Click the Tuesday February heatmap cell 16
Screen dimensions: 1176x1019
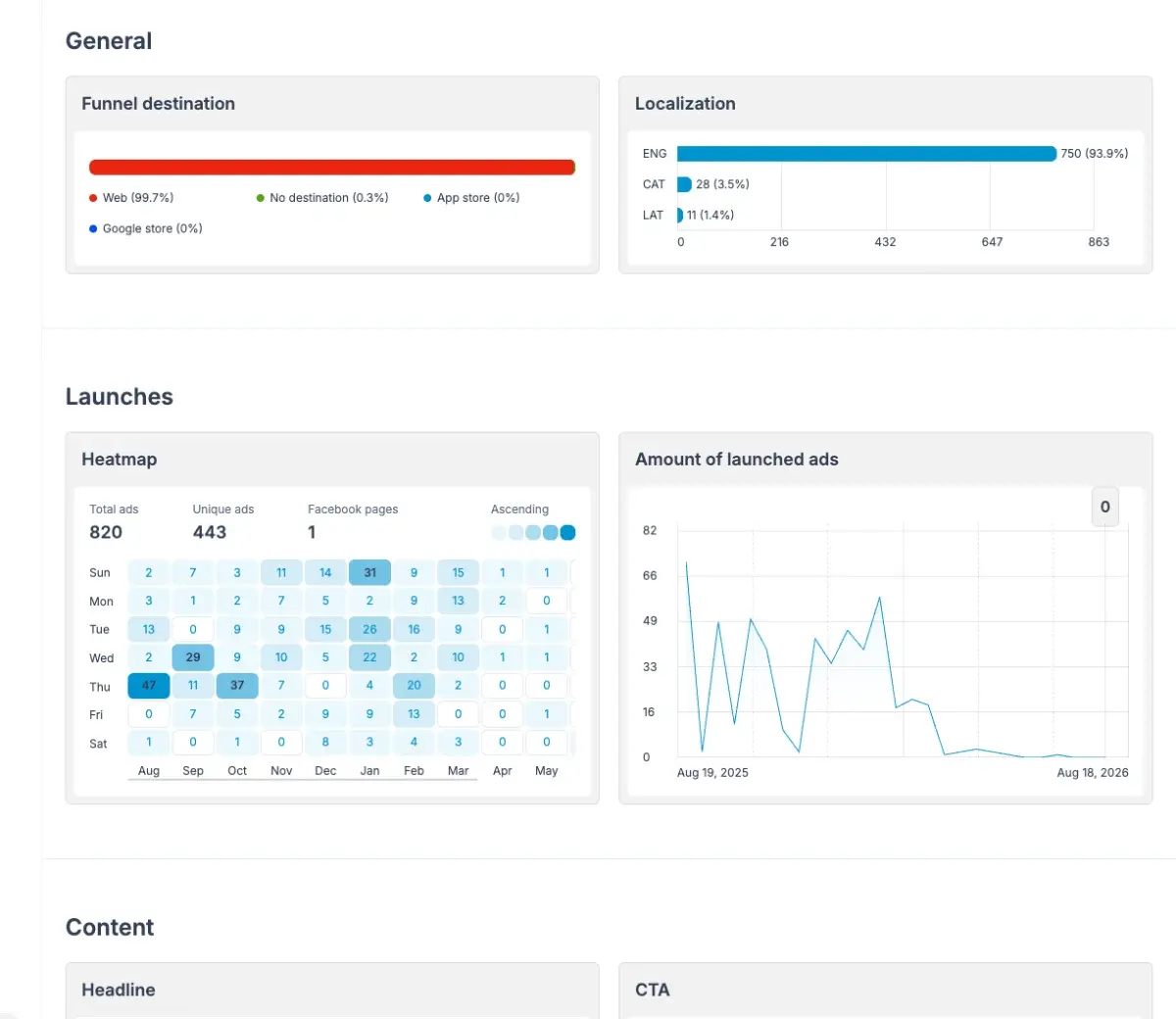tap(414, 629)
